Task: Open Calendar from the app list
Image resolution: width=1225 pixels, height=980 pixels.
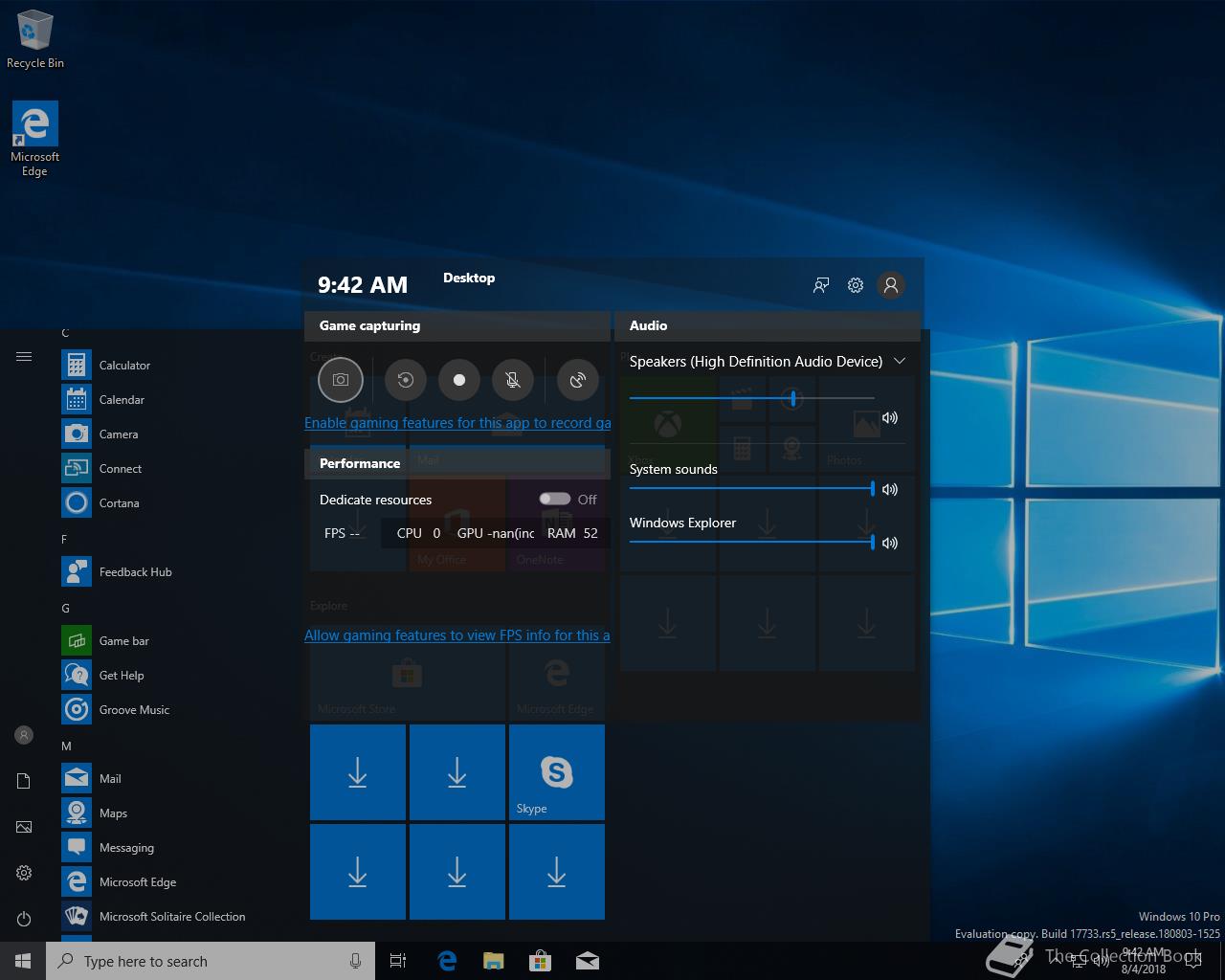Action: 153,400
